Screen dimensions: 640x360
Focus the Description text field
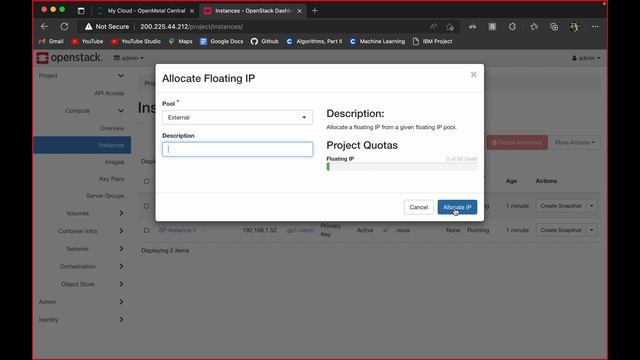click(x=237, y=149)
